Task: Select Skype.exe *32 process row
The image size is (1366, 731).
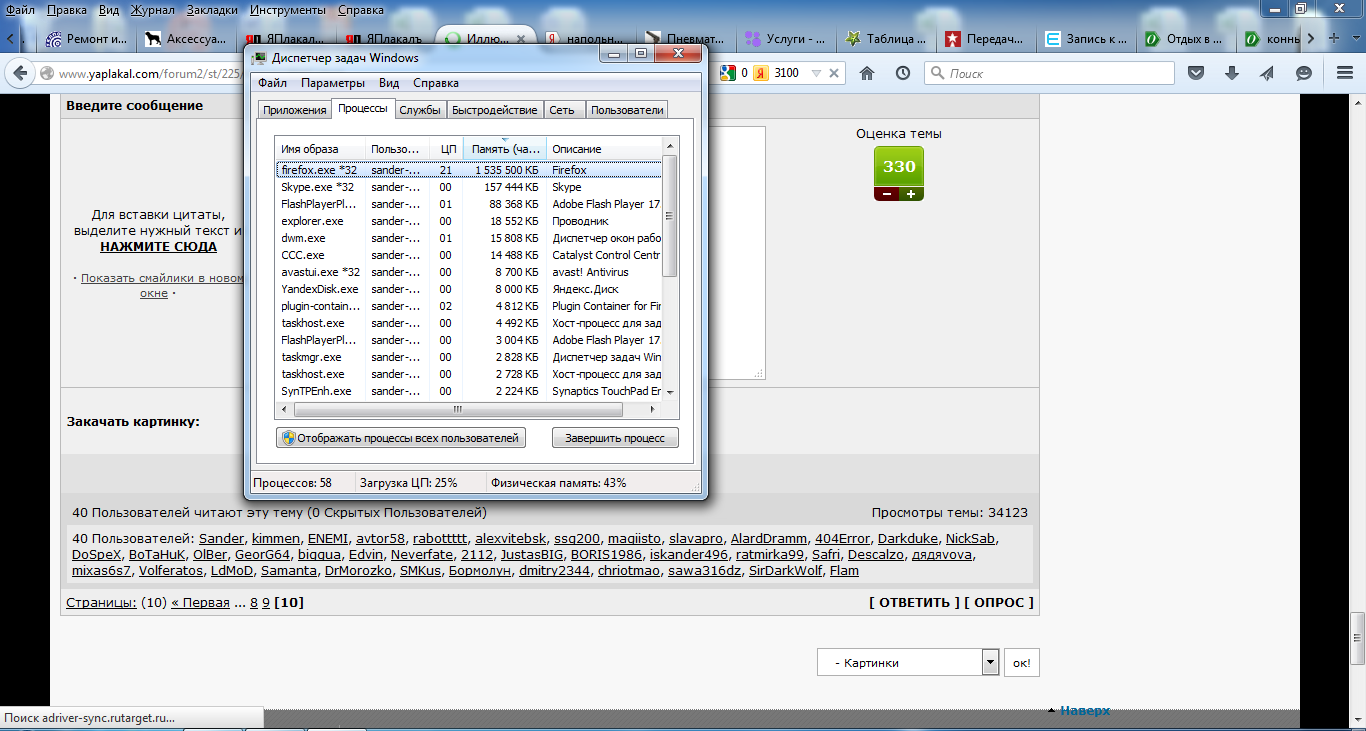Action: 469,187
